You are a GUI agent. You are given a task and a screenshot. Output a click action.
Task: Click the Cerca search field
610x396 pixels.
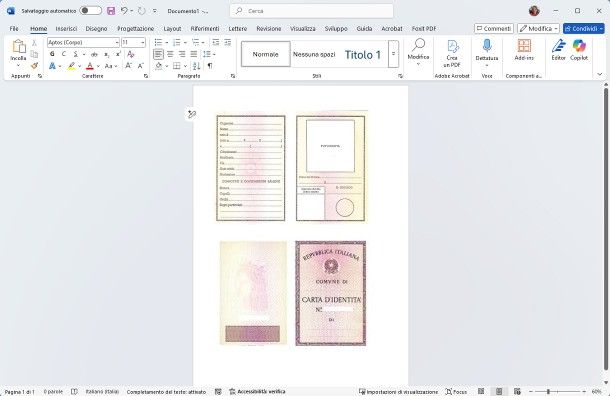point(312,11)
